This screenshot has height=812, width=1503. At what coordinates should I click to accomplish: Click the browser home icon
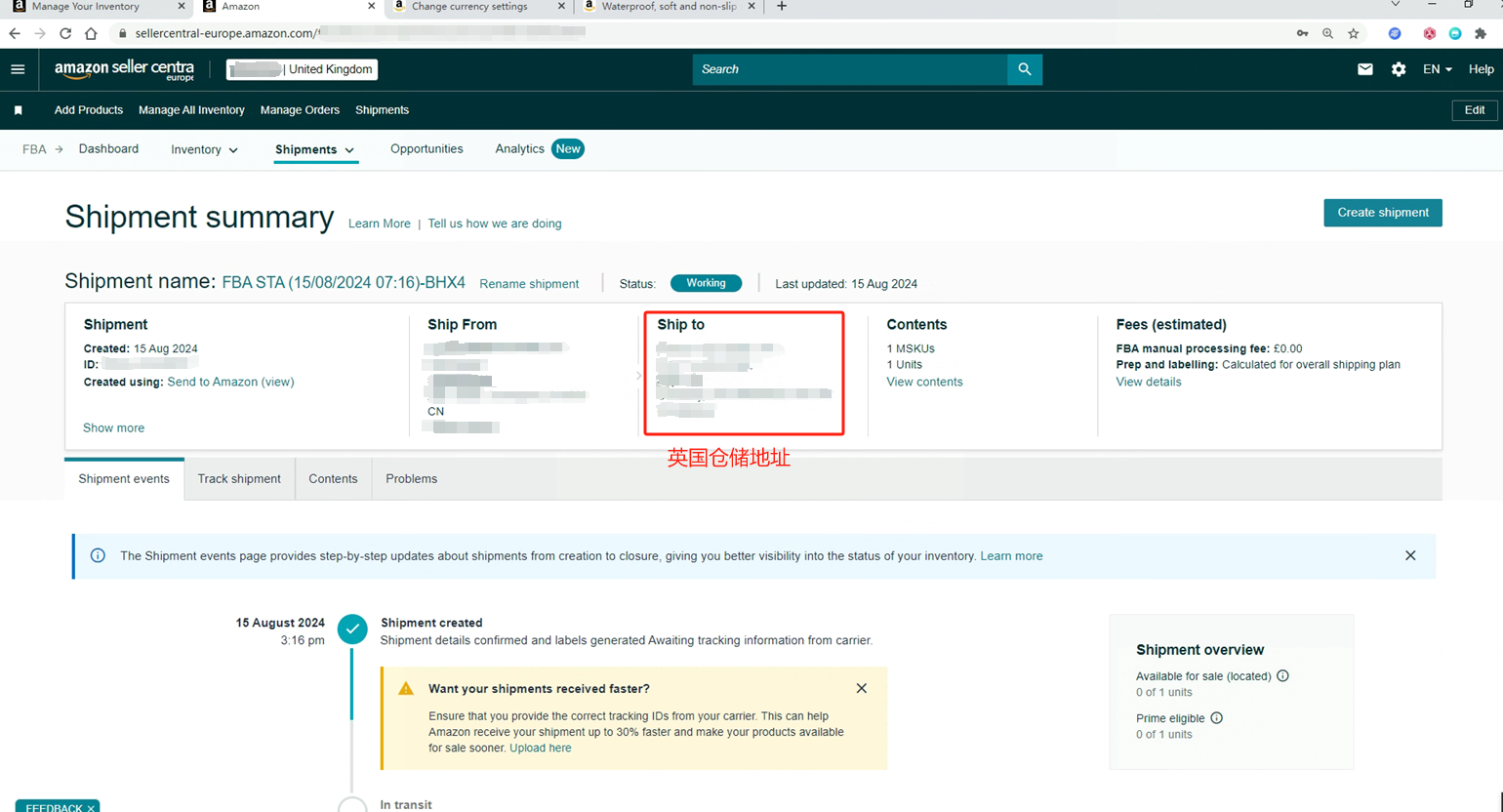coord(91,33)
